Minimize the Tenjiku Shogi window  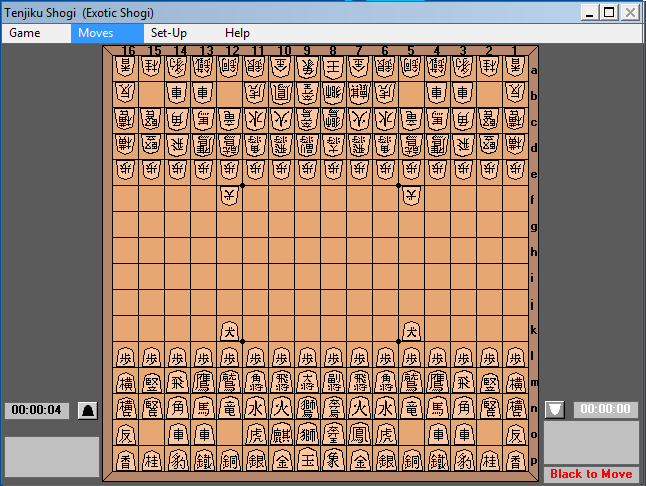[589, 13]
